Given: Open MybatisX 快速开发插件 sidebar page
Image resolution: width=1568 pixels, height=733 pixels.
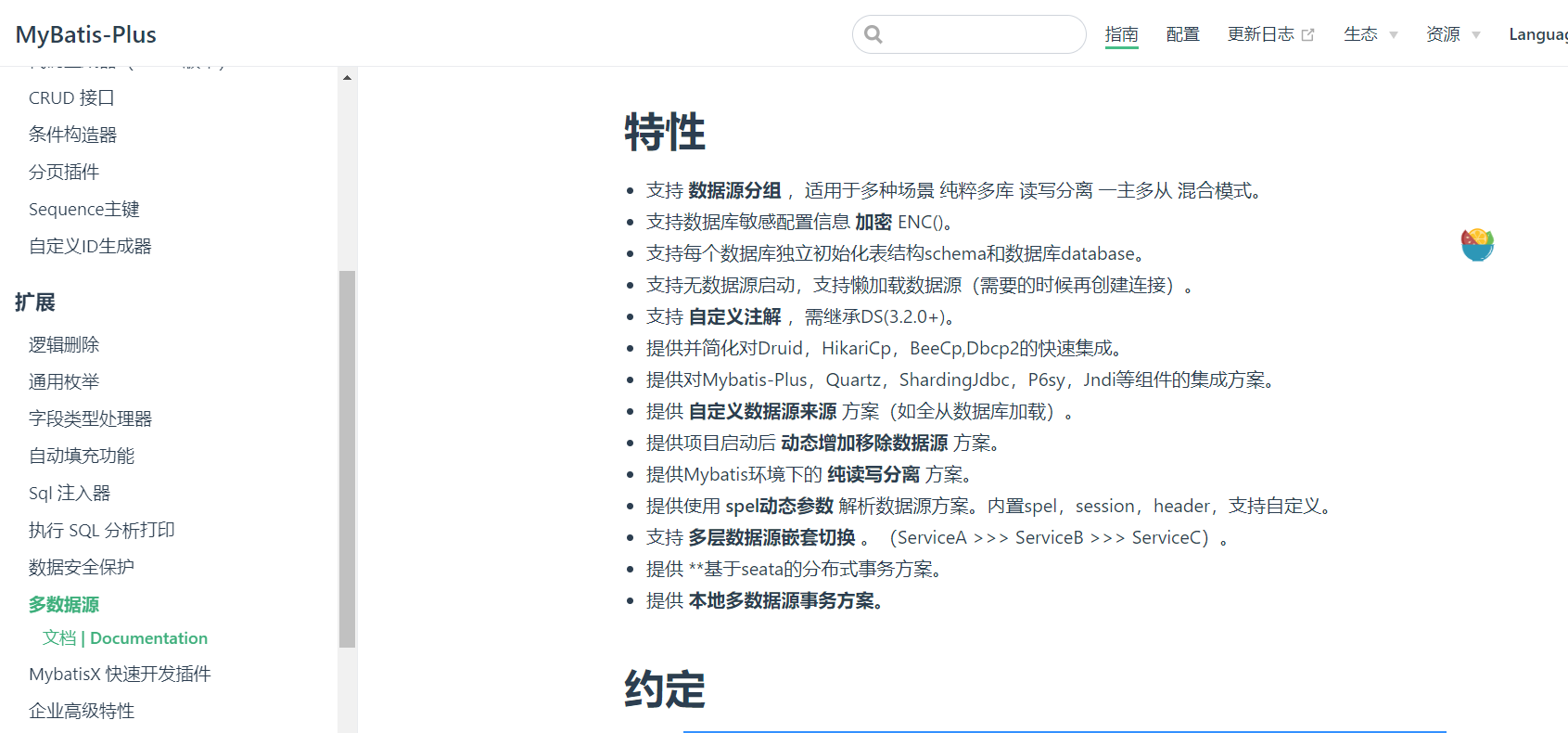Looking at the screenshot, I should tap(120, 674).
